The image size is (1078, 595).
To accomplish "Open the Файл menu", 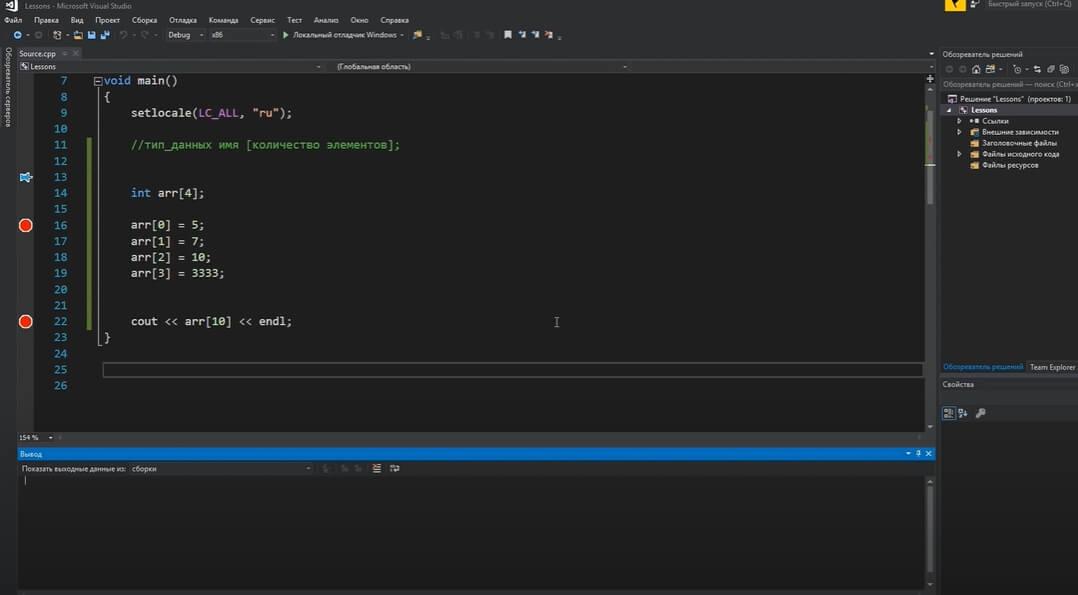I will click(x=13, y=21).
